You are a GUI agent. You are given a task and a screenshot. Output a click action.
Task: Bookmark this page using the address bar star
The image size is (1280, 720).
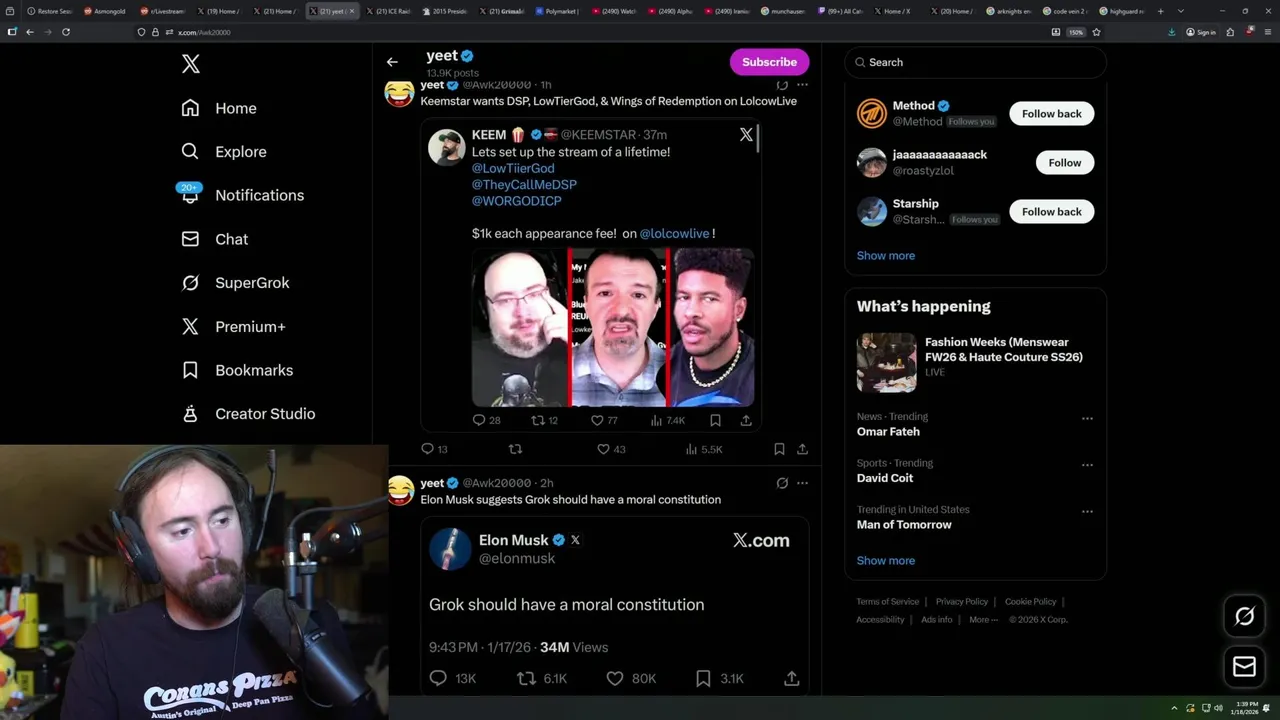[x=1096, y=32]
